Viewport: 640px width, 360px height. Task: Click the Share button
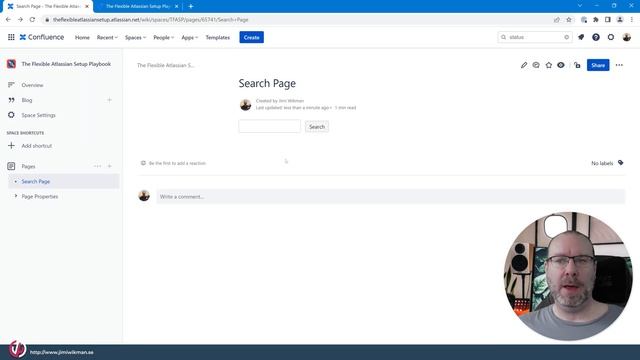point(598,65)
